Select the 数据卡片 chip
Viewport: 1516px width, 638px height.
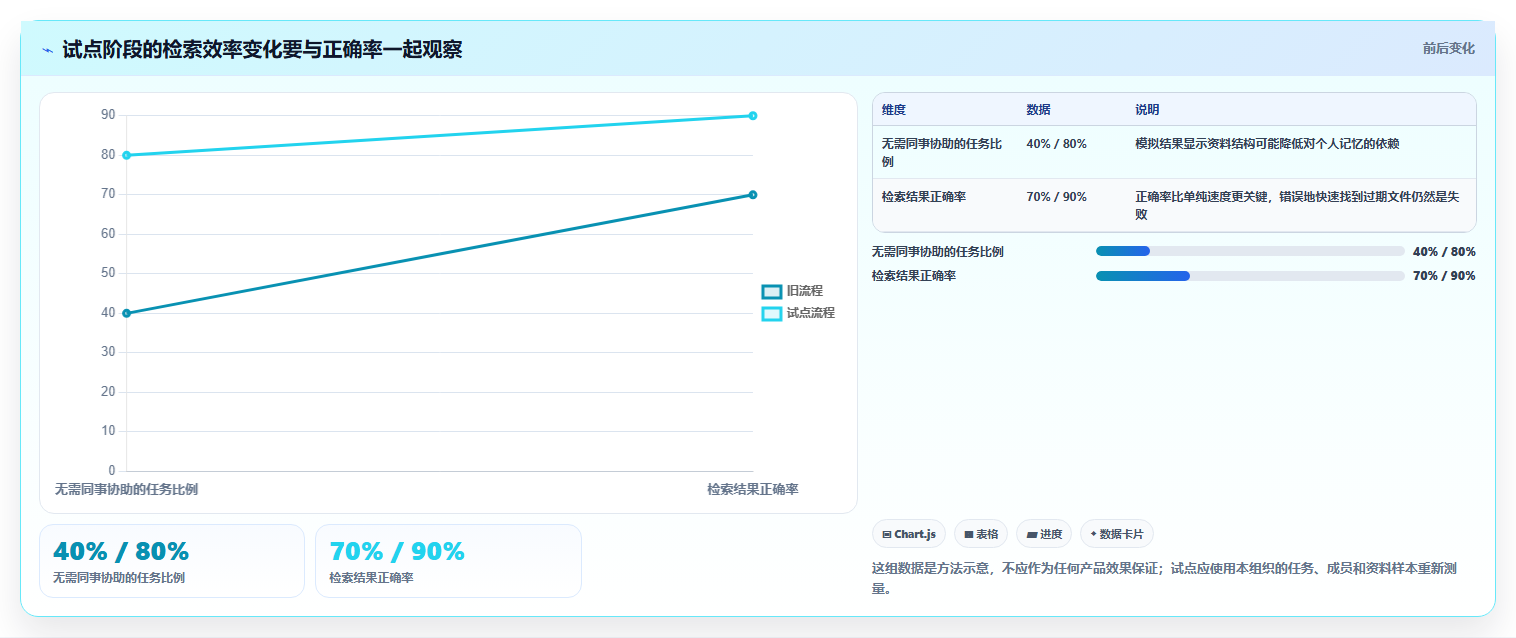pos(1116,534)
